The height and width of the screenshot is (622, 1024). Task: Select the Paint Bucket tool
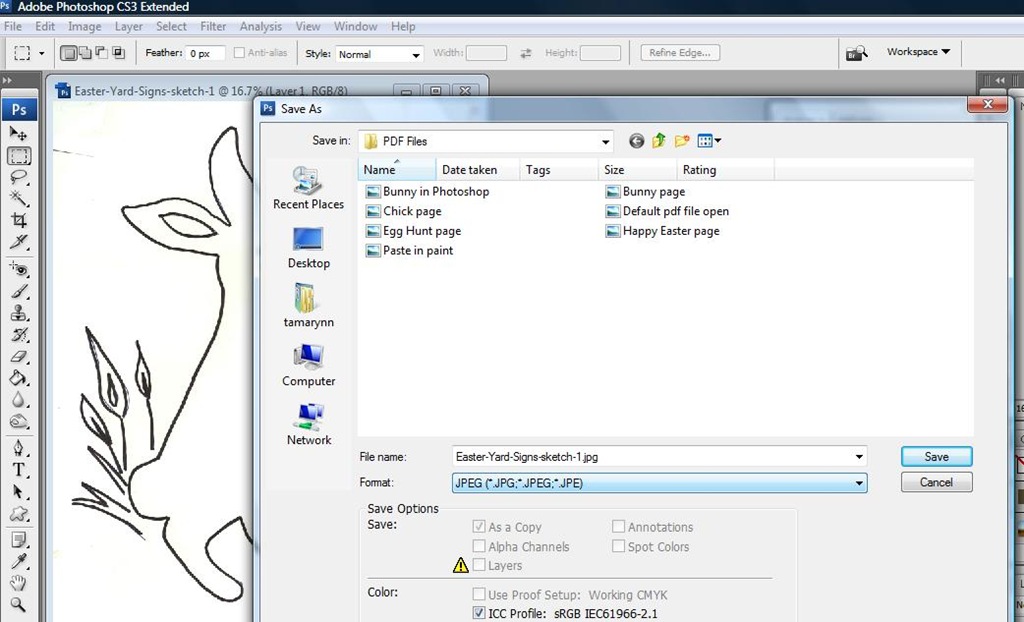click(18, 378)
